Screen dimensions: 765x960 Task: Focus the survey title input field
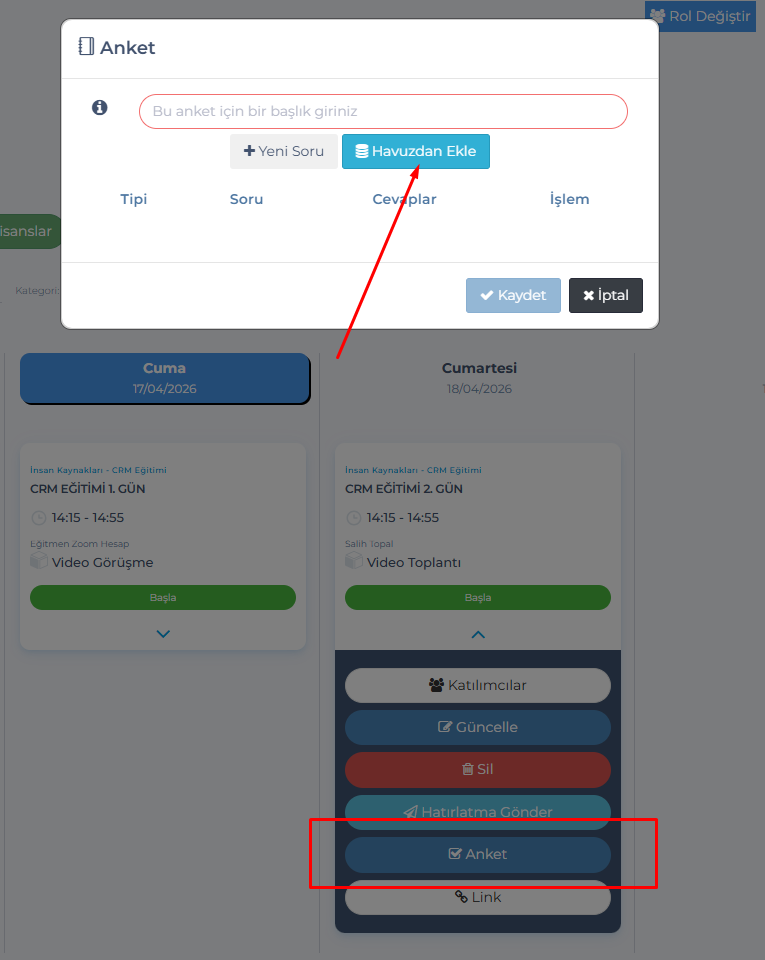pos(383,111)
